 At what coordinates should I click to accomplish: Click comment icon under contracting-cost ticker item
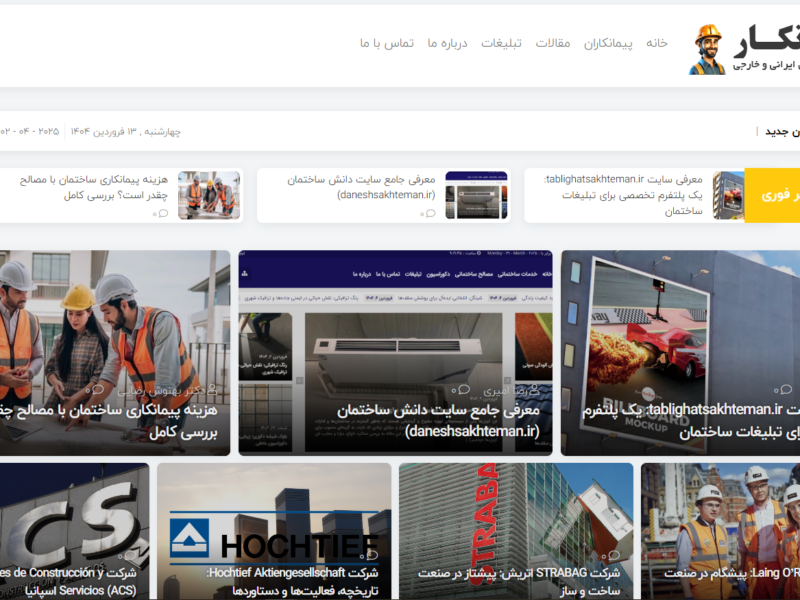pyautogui.click(x=163, y=213)
